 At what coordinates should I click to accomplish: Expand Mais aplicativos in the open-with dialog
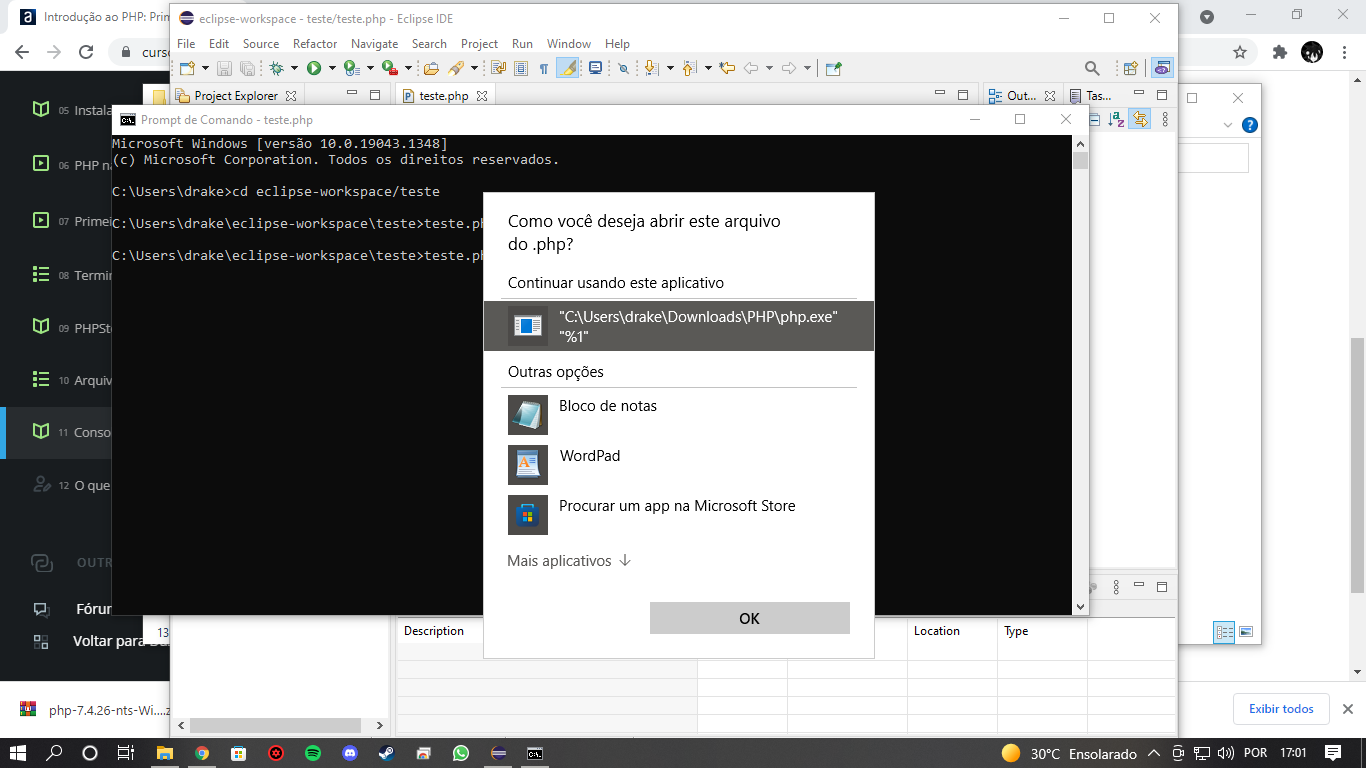(x=569, y=561)
